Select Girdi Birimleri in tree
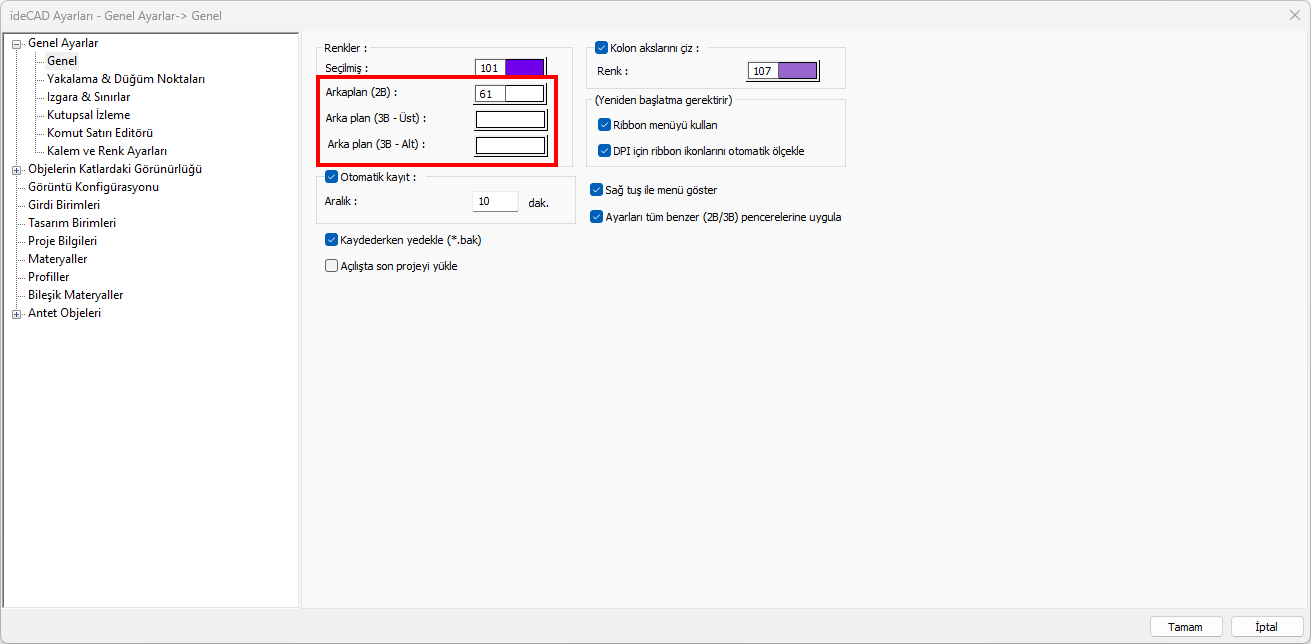The image size is (1311, 644). (64, 205)
